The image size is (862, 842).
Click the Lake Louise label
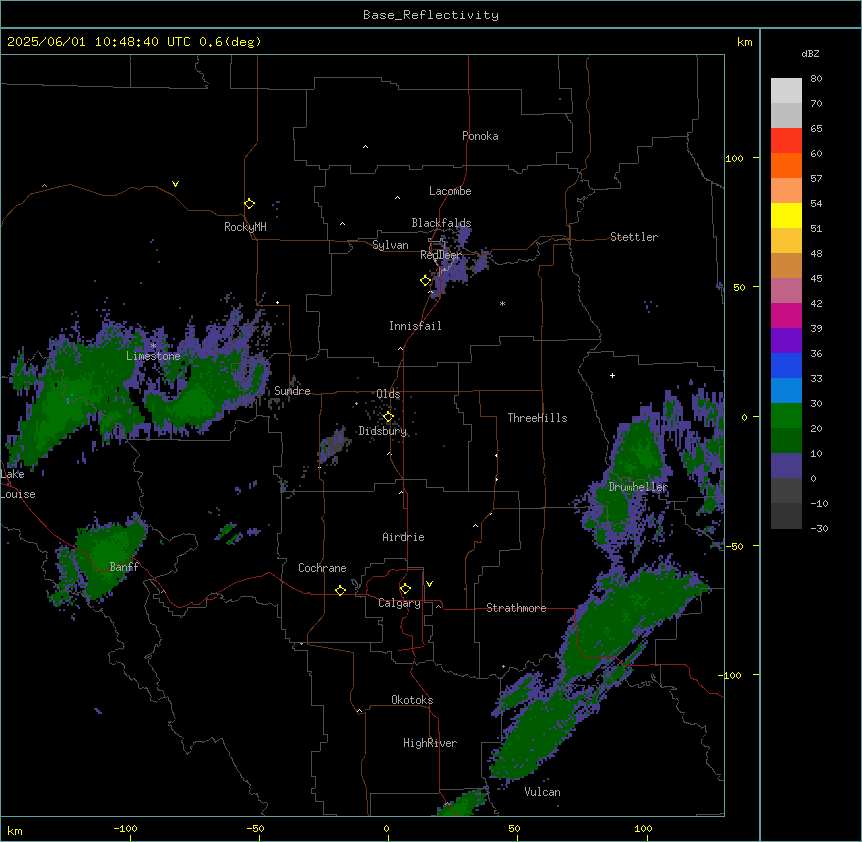click(18, 484)
